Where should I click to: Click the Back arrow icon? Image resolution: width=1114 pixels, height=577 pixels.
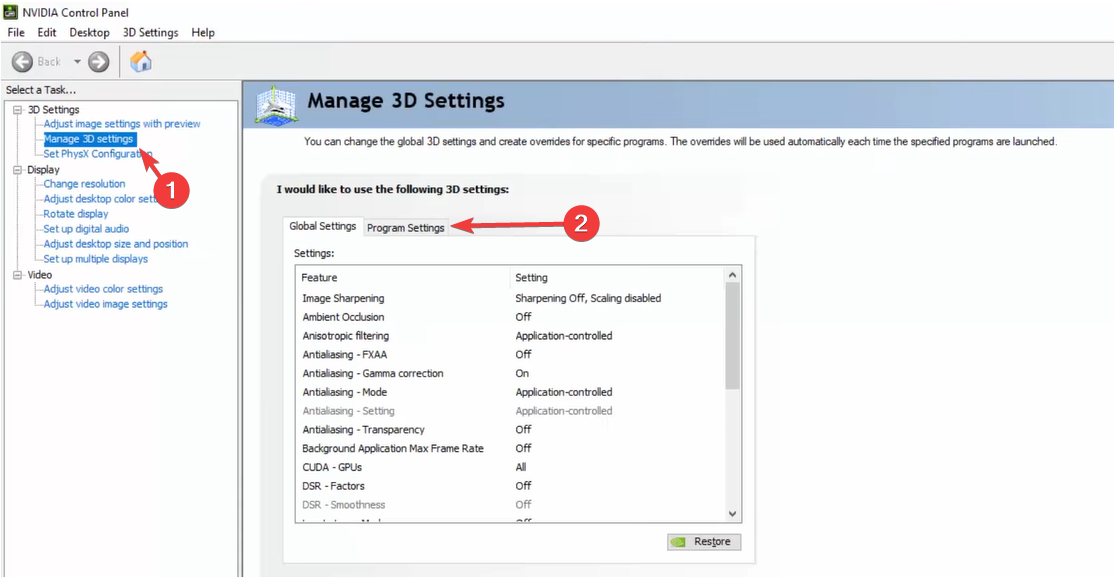[x=23, y=62]
